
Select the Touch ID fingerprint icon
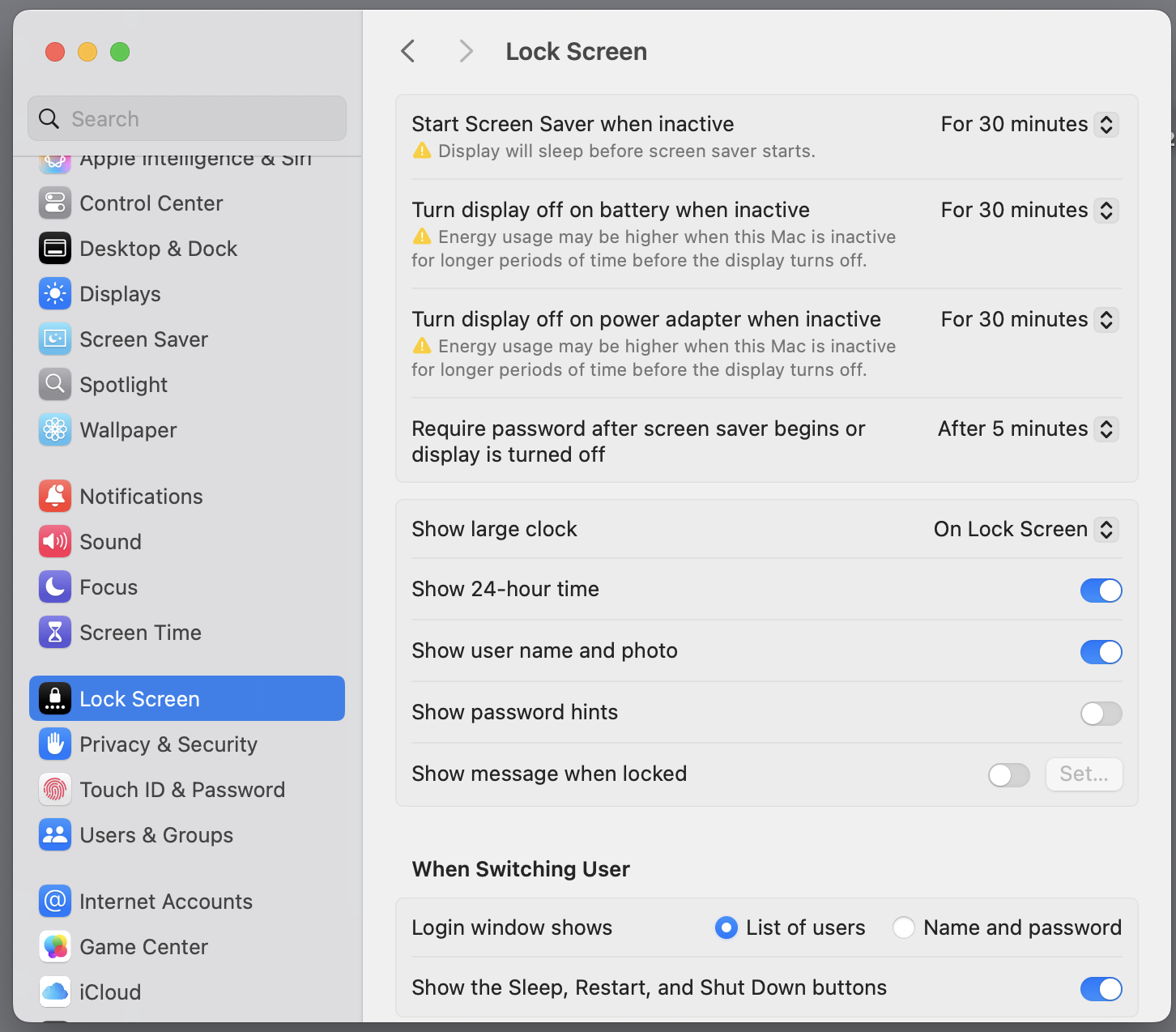click(55, 790)
